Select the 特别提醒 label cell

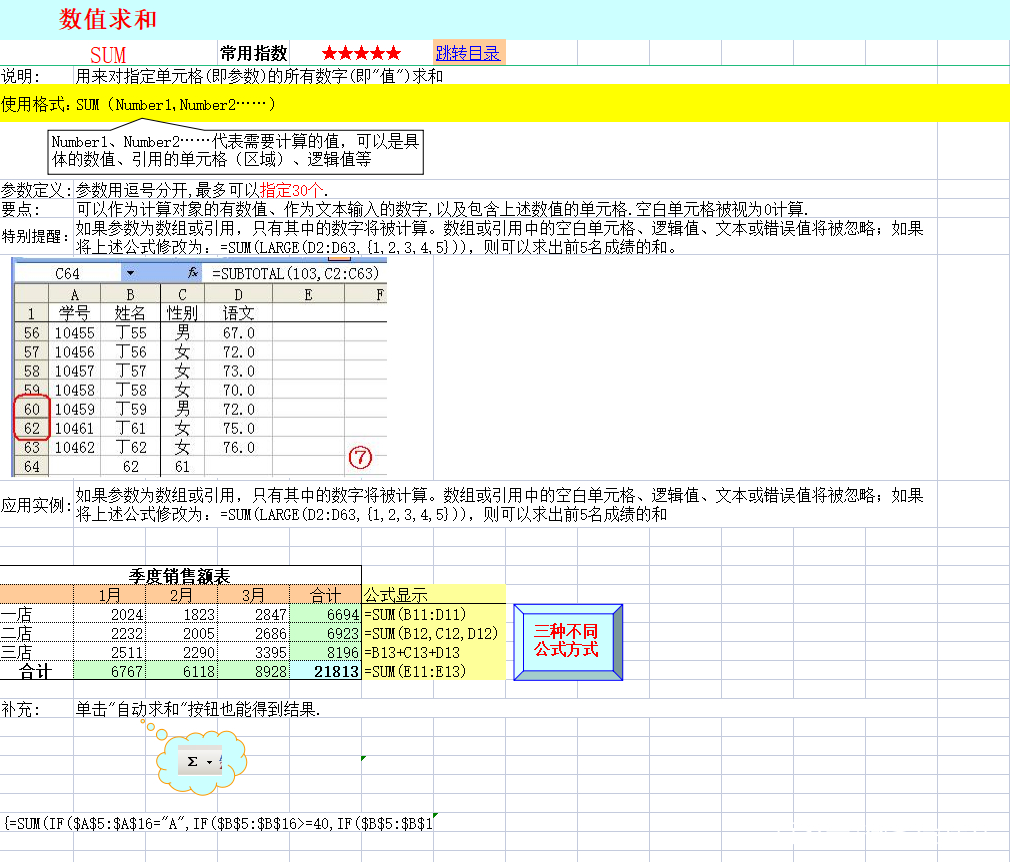36,237
